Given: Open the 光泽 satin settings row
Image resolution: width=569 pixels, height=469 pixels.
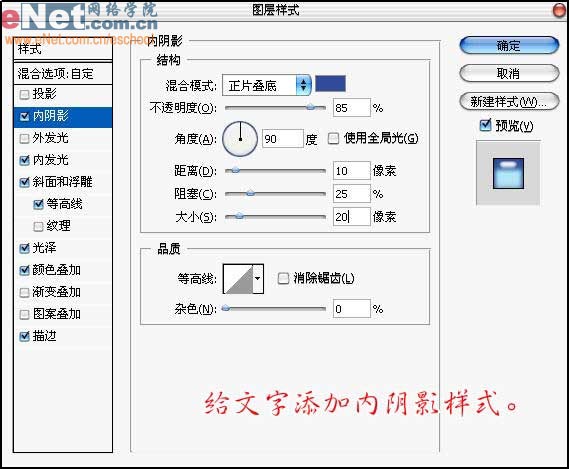Looking at the screenshot, I should 63,249.
